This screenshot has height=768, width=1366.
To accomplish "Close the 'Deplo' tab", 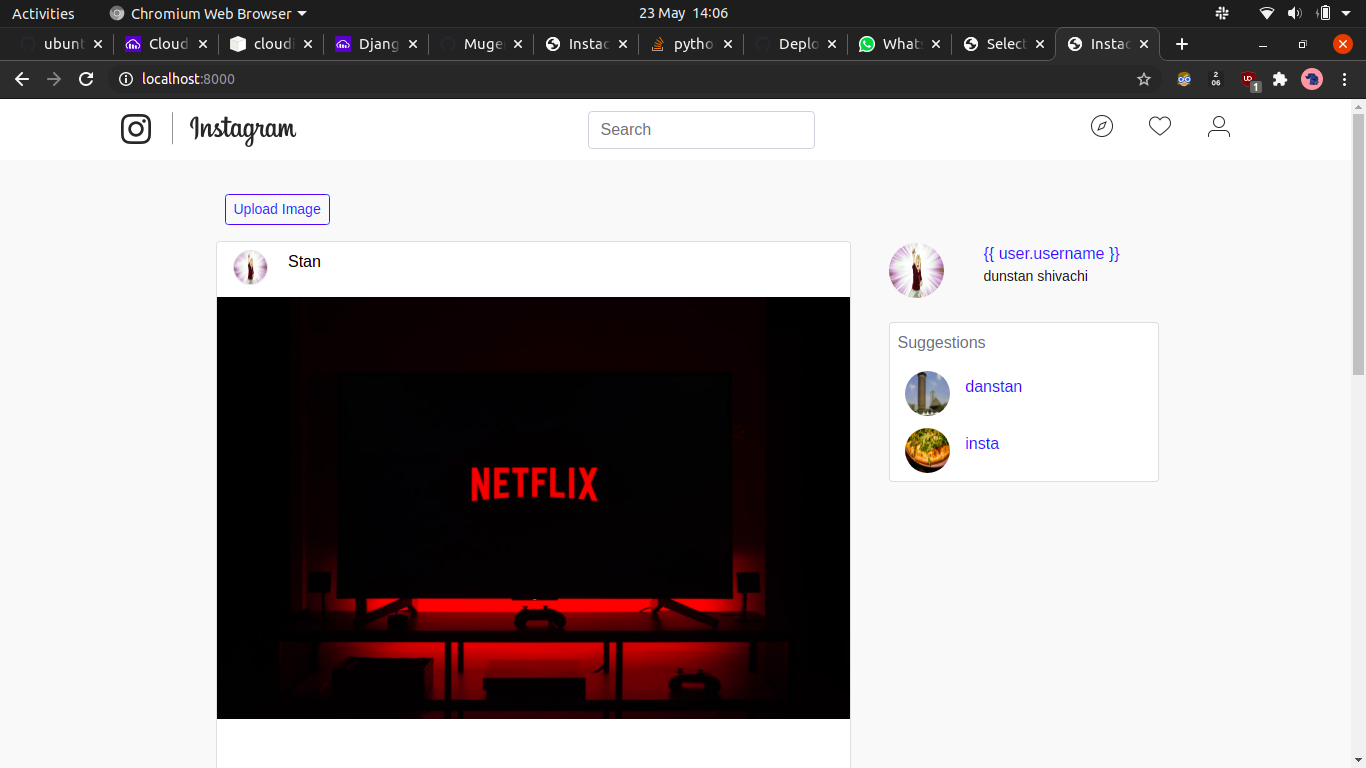I will pos(832,44).
